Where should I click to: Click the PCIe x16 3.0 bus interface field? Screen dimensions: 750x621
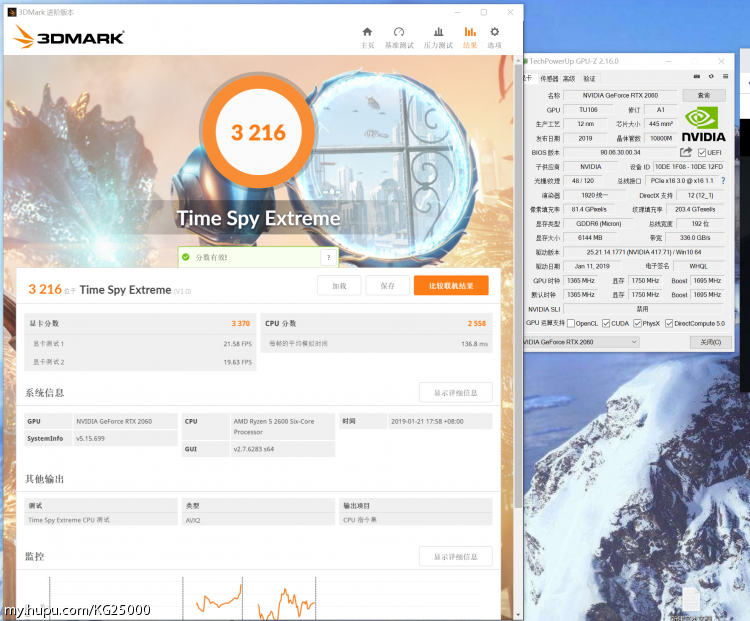(682, 181)
